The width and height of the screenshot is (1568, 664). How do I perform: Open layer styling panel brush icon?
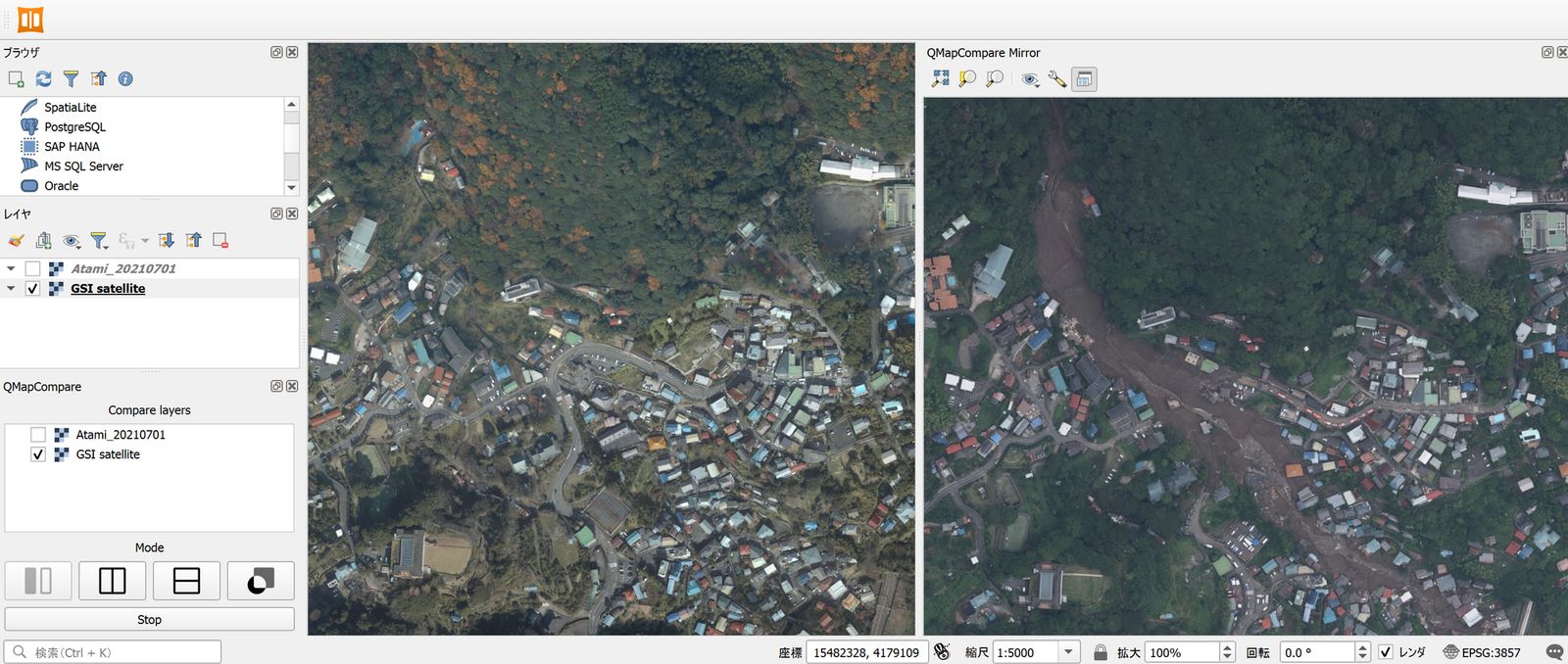tap(16, 240)
